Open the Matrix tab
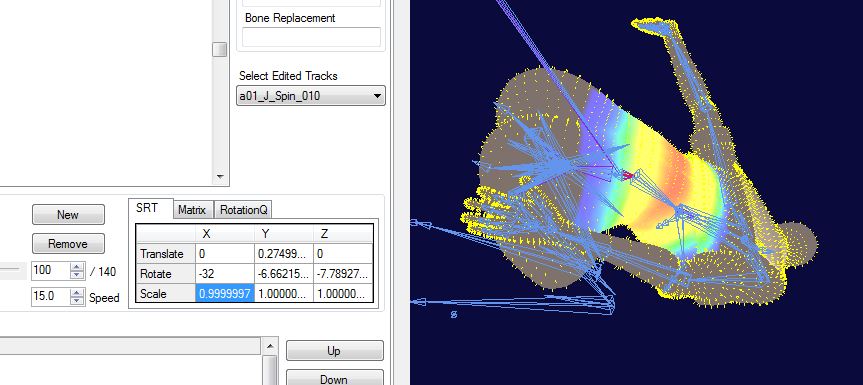This screenshot has width=863, height=385. coord(192,210)
